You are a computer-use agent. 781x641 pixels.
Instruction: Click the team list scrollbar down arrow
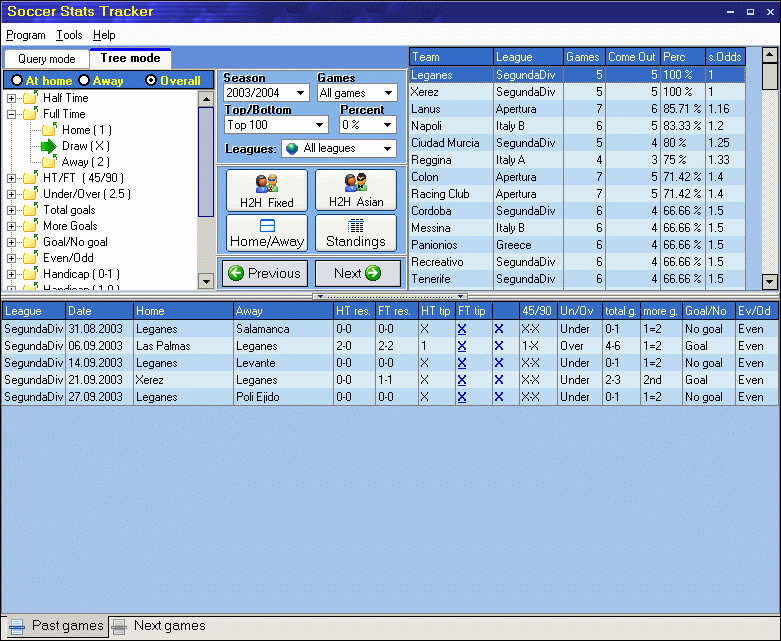769,282
